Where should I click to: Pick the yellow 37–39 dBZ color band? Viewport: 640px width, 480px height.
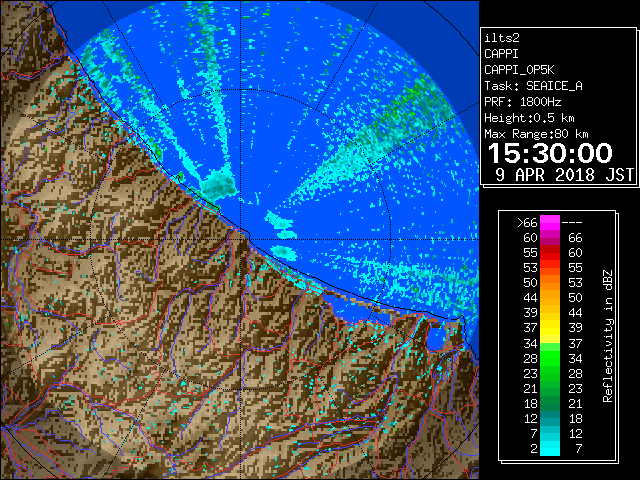click(550, 328)
